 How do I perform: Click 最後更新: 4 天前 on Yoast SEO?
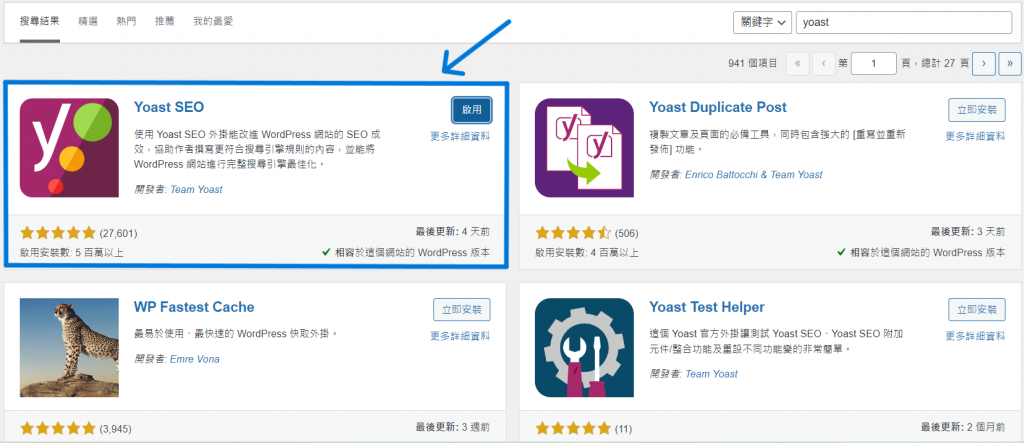(453, 231)
